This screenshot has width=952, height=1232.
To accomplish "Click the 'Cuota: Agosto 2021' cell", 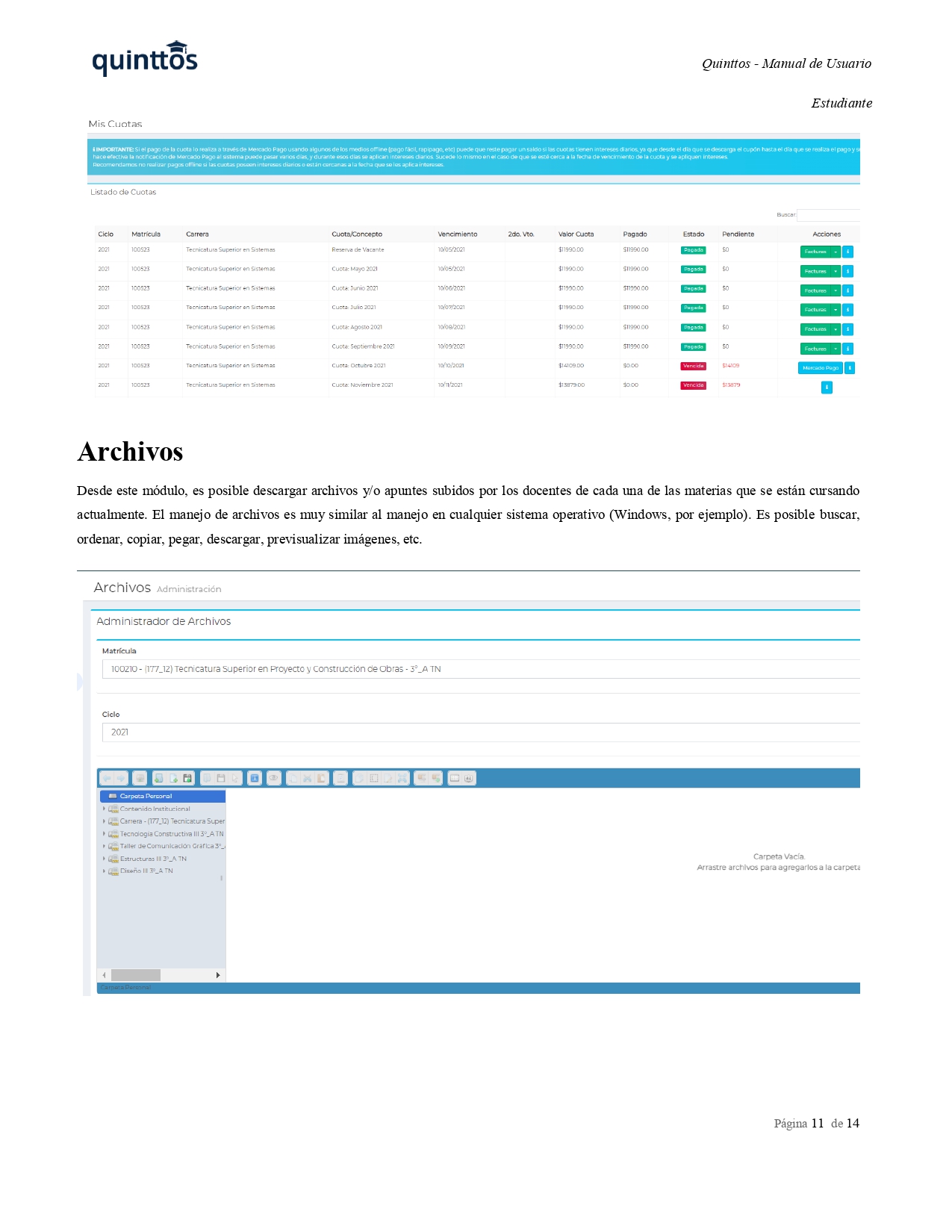I will (x=357, y=327).
